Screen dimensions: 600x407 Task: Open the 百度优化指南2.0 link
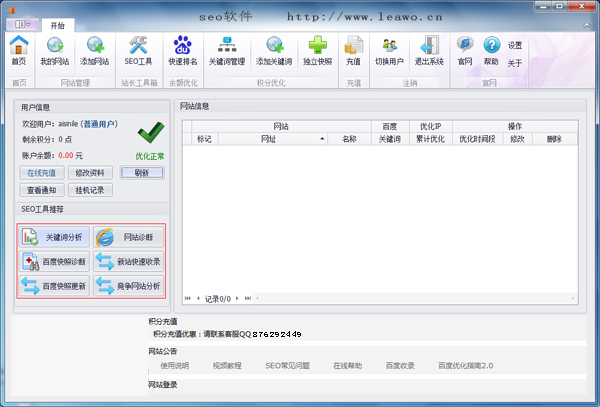click(x=466, y=366)
